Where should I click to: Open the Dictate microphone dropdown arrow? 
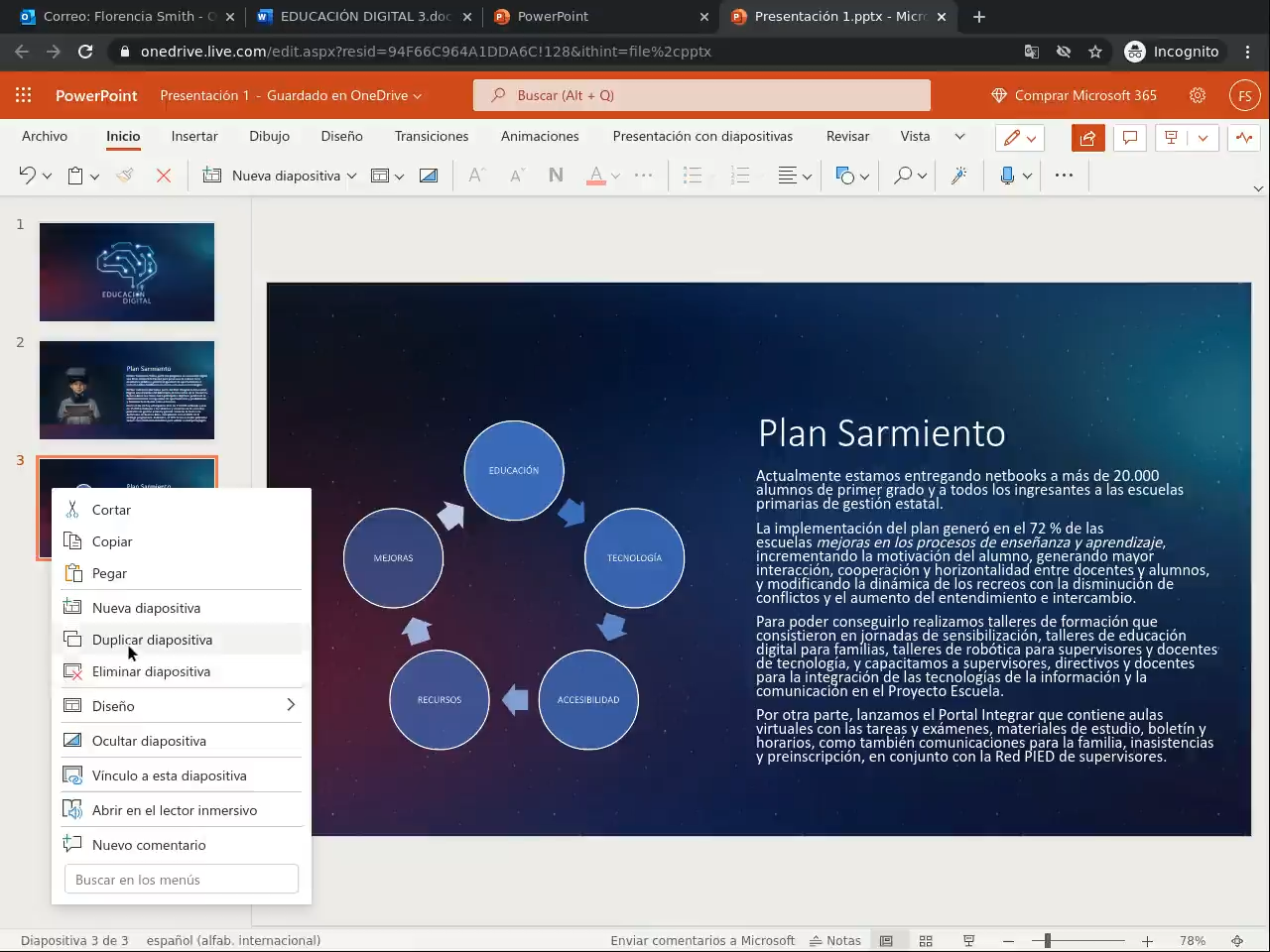point(1027,177)
